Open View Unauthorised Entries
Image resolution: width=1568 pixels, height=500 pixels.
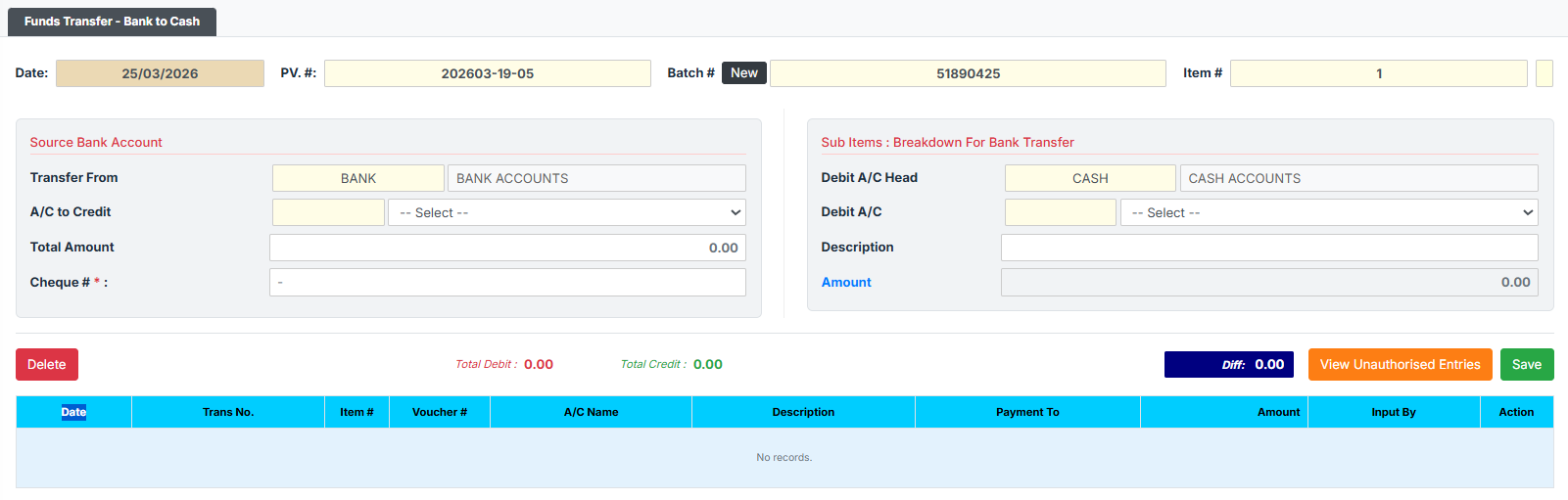[x=1400, y=365]
